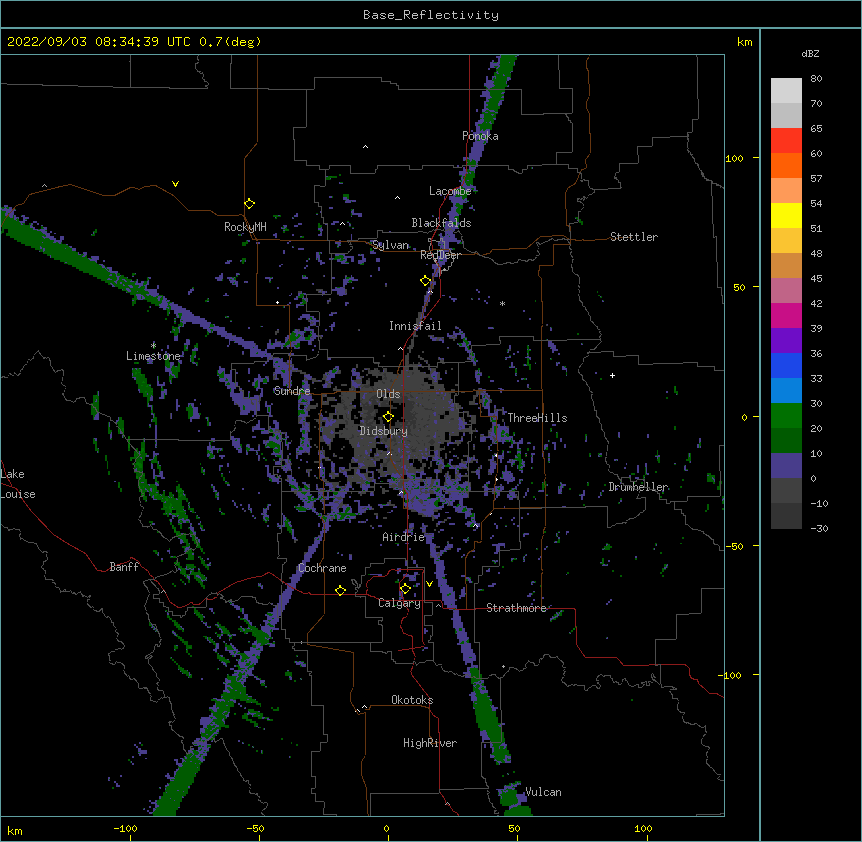This screenshot has height=842, width=862.
Task: Select the red 65-60 dBZ legend swatch
Action: click(786, 141)
